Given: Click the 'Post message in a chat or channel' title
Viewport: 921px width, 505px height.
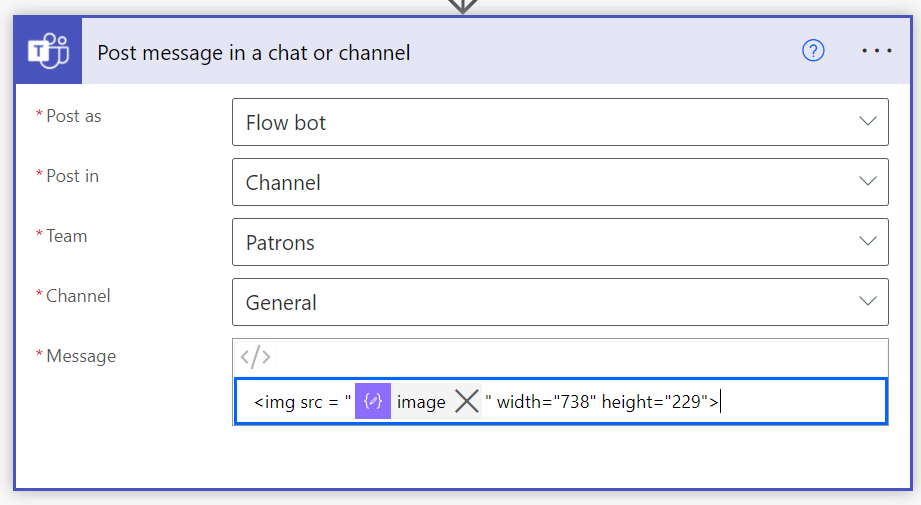Looking at the screenshot, I should coord(254,52).
